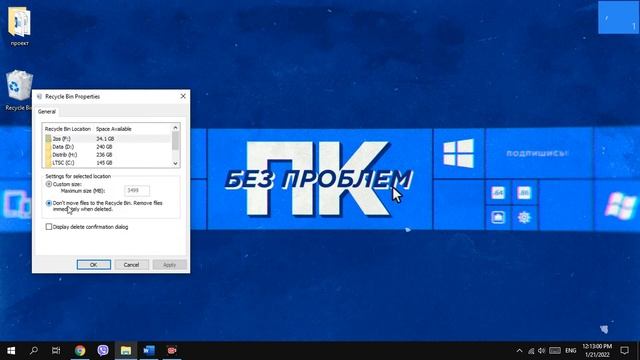Click the Space Available column header
Image resolution: width=640 pixels, height=360 pixels.
[114, 129]
